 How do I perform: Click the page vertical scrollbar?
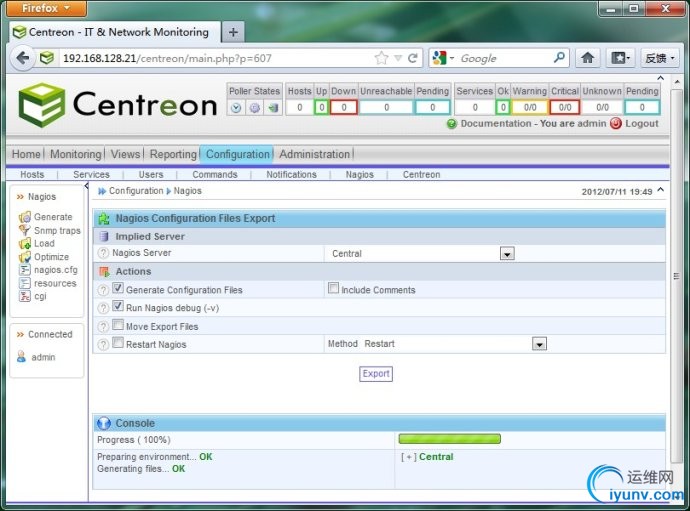coord(677,276)
